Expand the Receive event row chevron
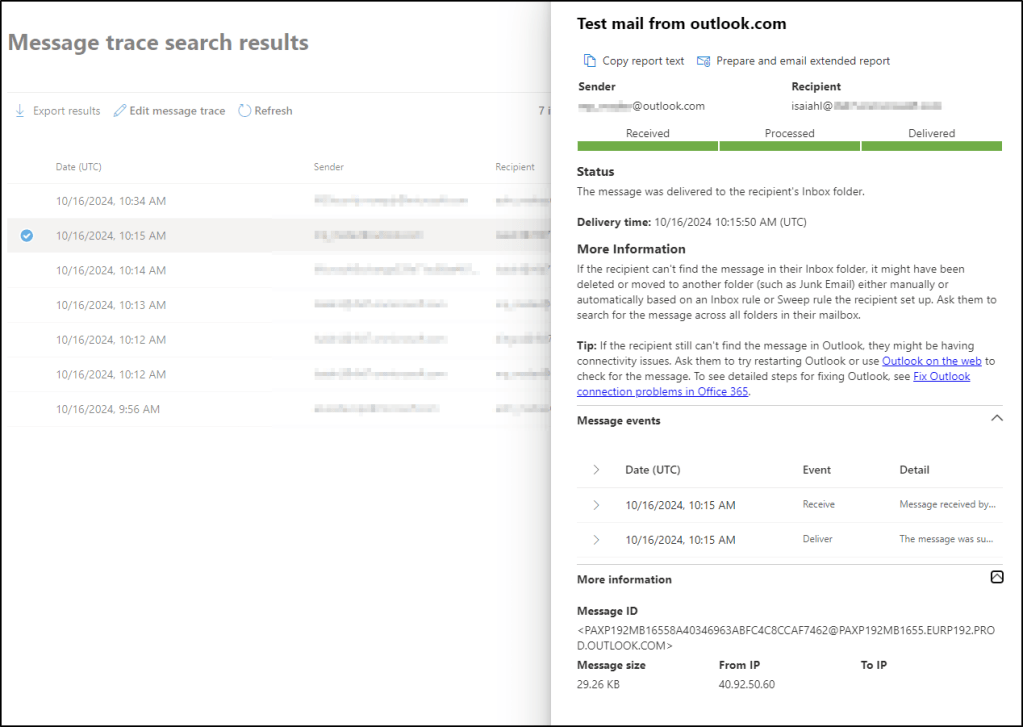The image size is (1023, 727). [x=596, y=505]
